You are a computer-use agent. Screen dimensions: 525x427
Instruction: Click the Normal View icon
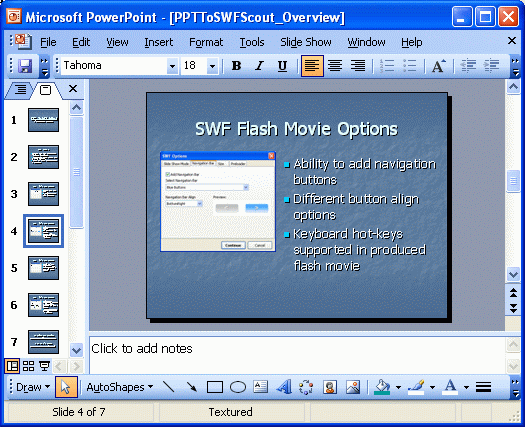click(12, 366)
